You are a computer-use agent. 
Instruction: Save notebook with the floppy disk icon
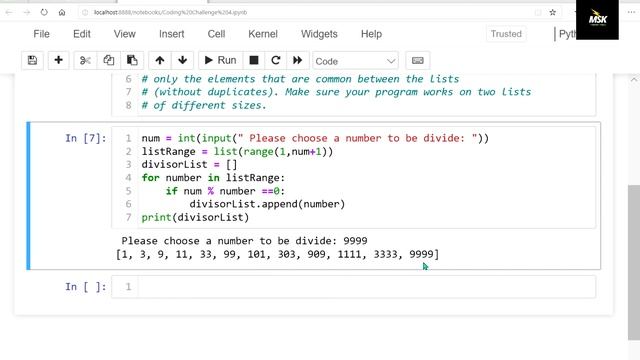[x=32, y=60]
